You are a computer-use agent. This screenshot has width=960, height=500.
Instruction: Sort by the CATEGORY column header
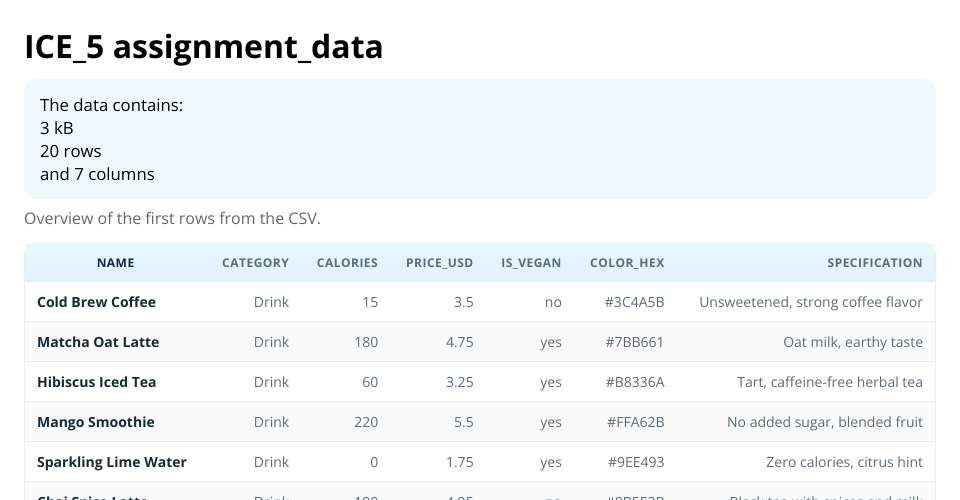[255, 263]
